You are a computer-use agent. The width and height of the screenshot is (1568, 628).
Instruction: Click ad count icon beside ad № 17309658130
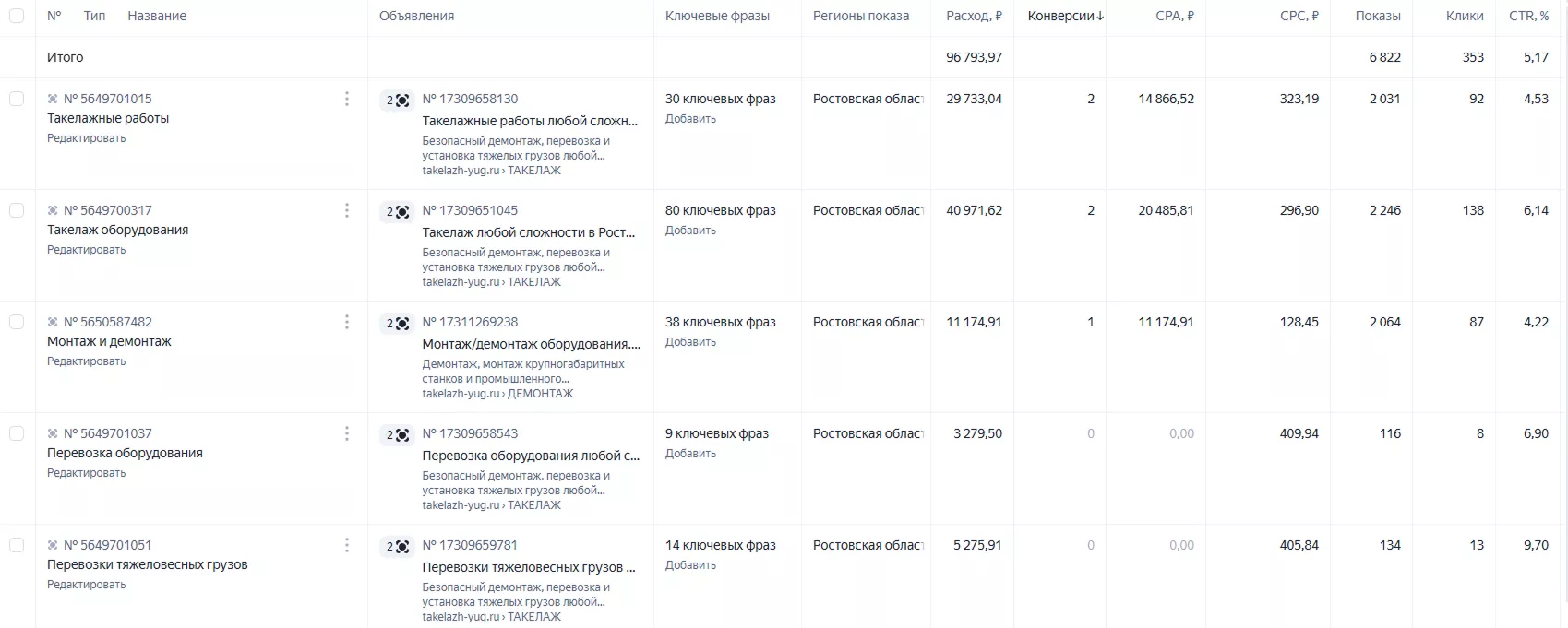[398, 101]
